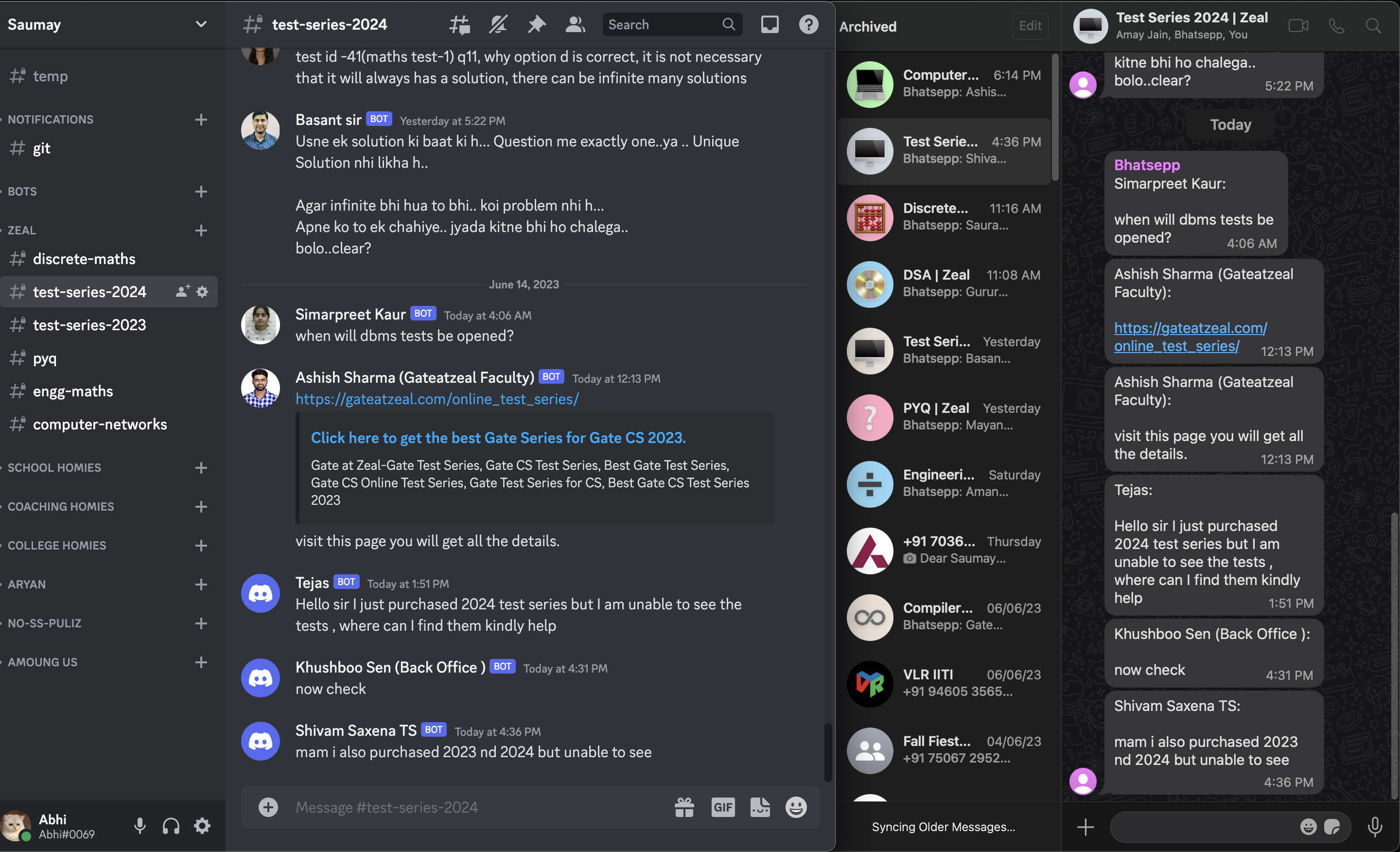Collapse the COACHING HOMIES category
1400x852 pixels.
click(60, 506)
